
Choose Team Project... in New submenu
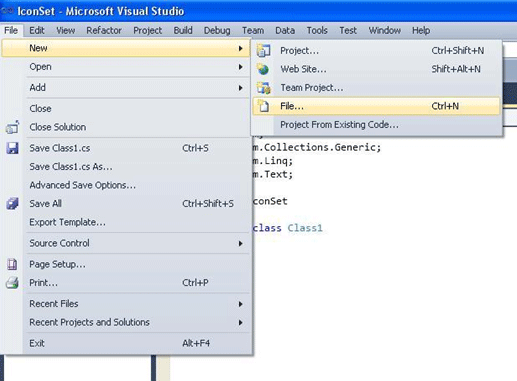tap(377, 88)
